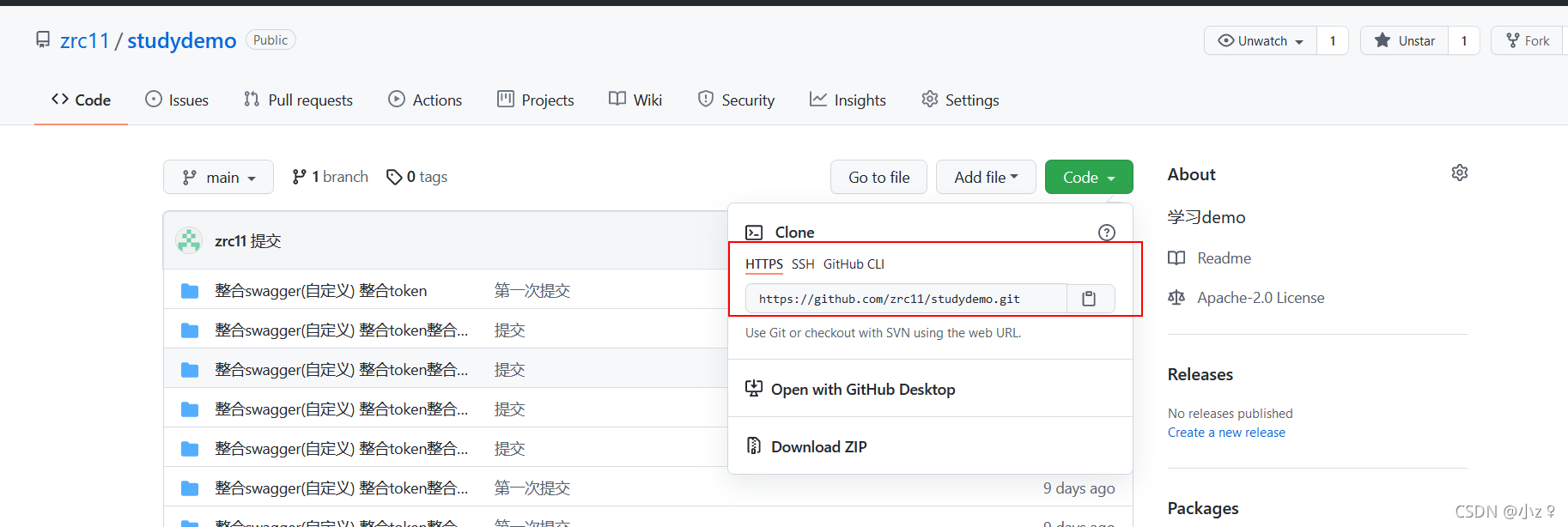
Task: Select the SSH clone option
Action: (x=803, y=264)
